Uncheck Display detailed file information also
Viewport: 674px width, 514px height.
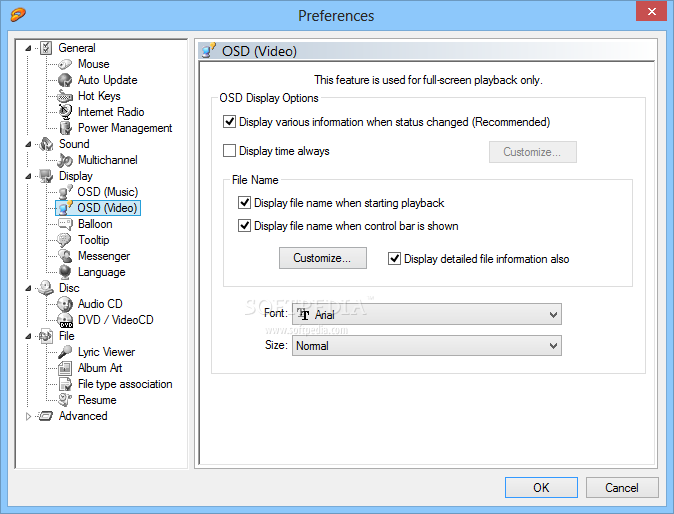click(x=395, y=259)
